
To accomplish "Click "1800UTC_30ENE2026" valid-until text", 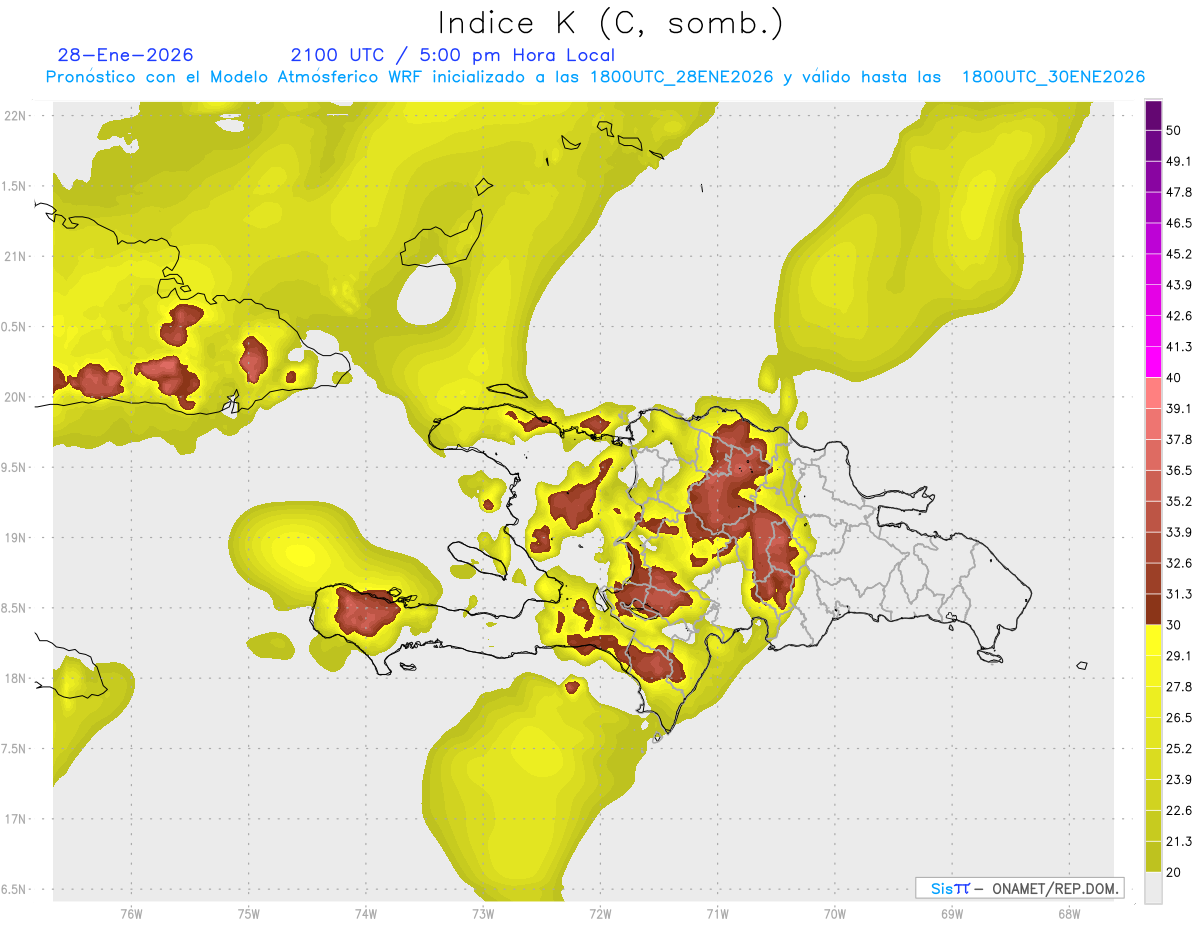I will click(x=1053, y=77).
